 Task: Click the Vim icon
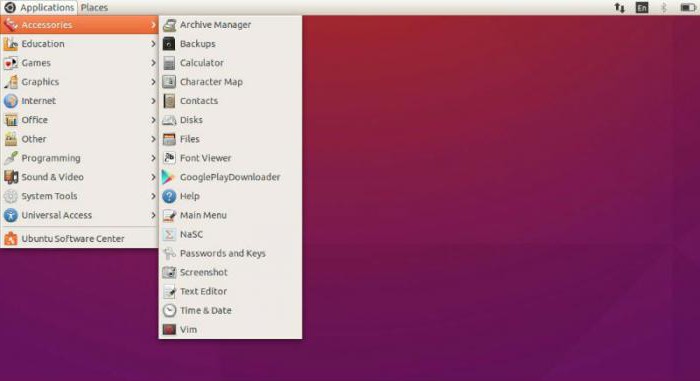point(169,330)
